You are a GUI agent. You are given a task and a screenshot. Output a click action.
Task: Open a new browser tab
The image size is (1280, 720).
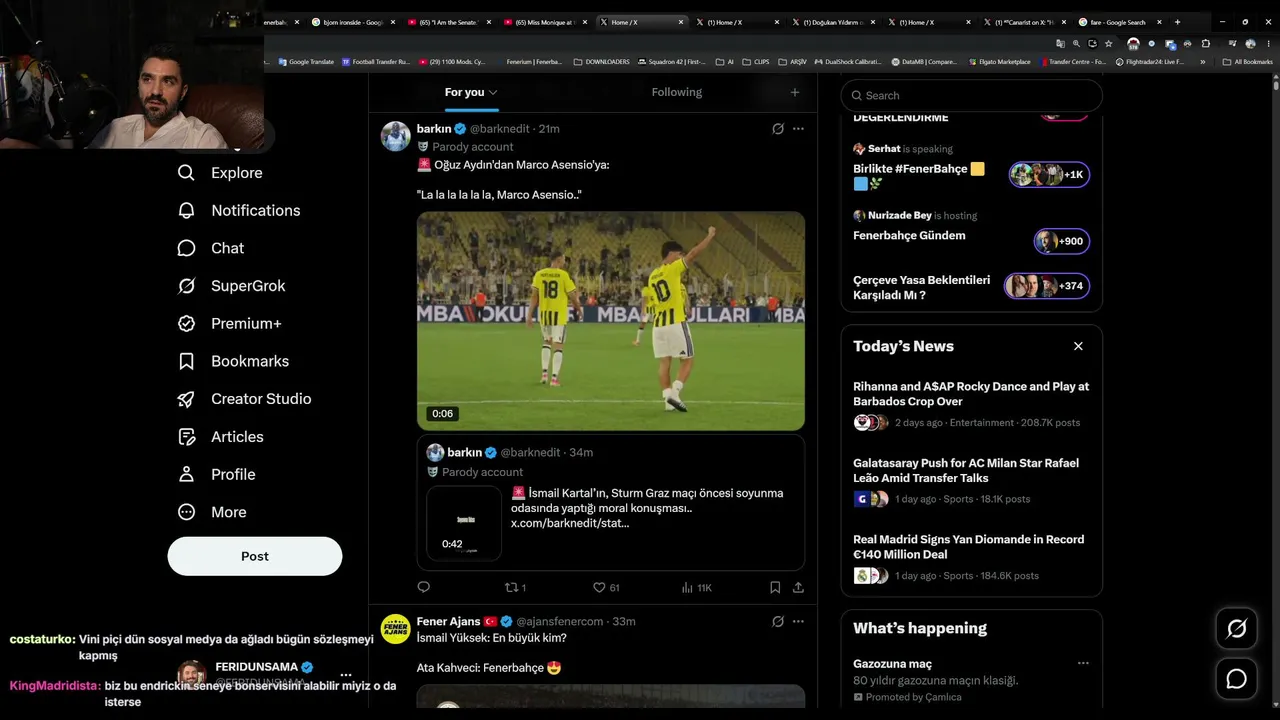1177,22
